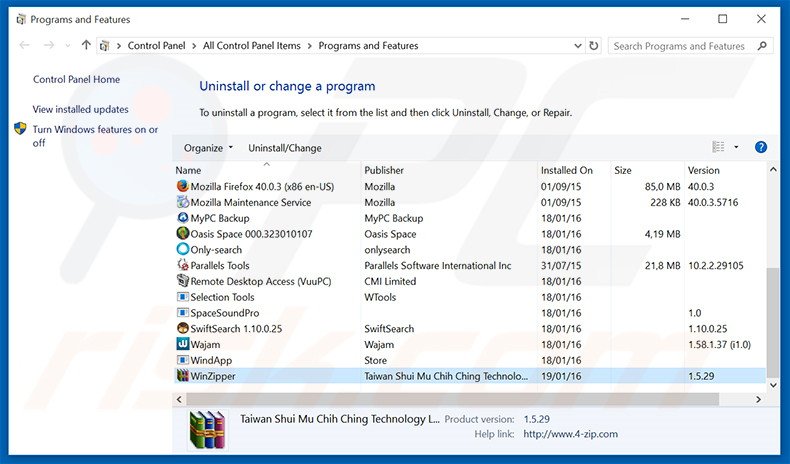Click the Parallels Tools program icon

click(x=182, y=265)
